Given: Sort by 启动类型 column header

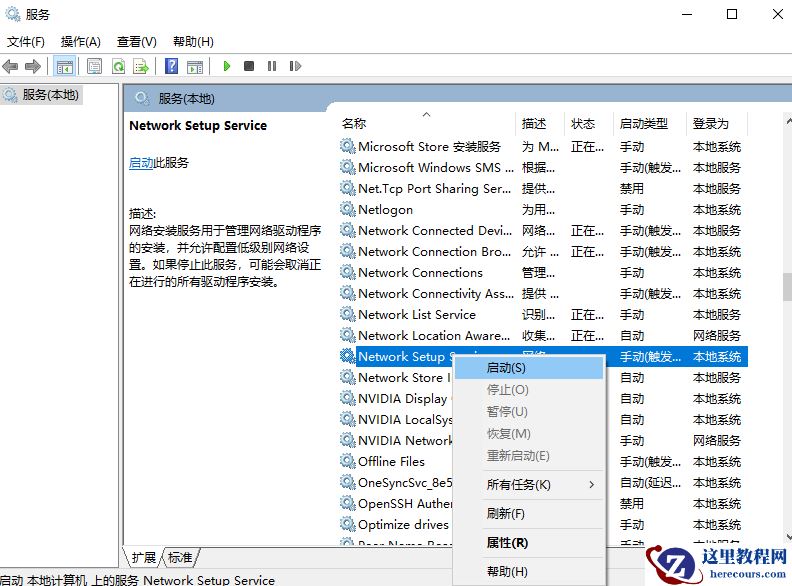Looking at the screenshot, I should 650,123.
